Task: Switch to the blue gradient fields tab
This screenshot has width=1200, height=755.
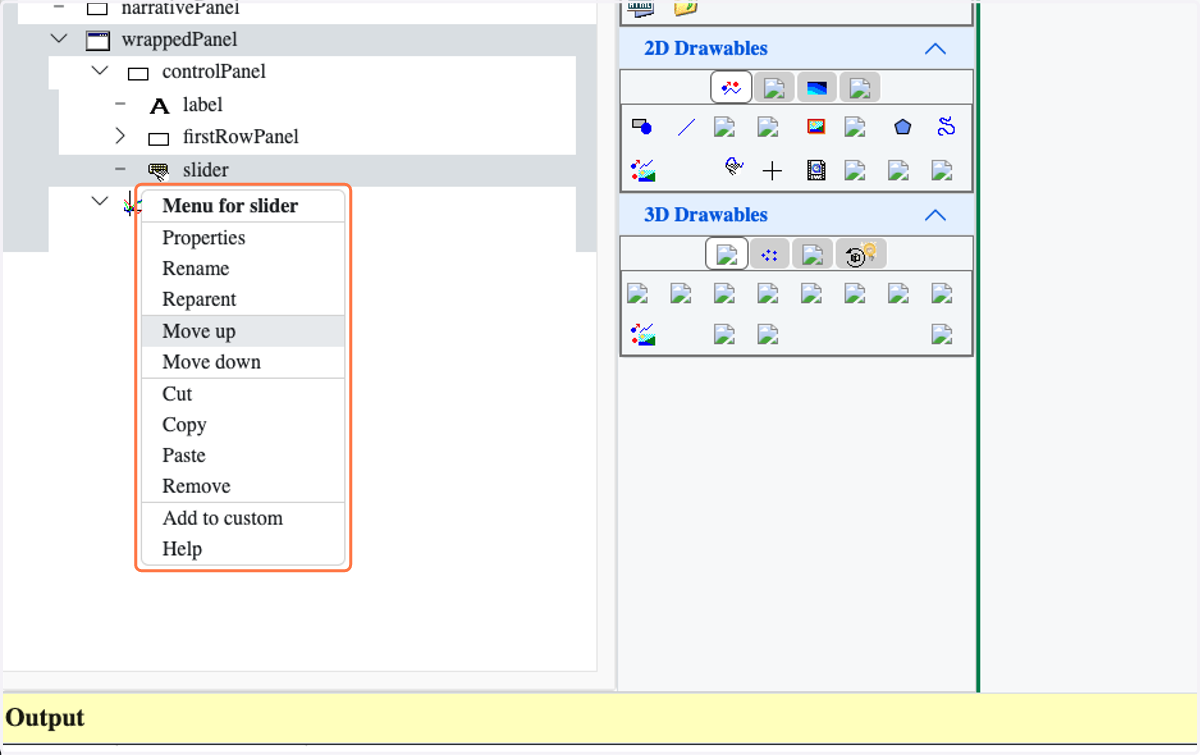Action: [x=816, y=88]
